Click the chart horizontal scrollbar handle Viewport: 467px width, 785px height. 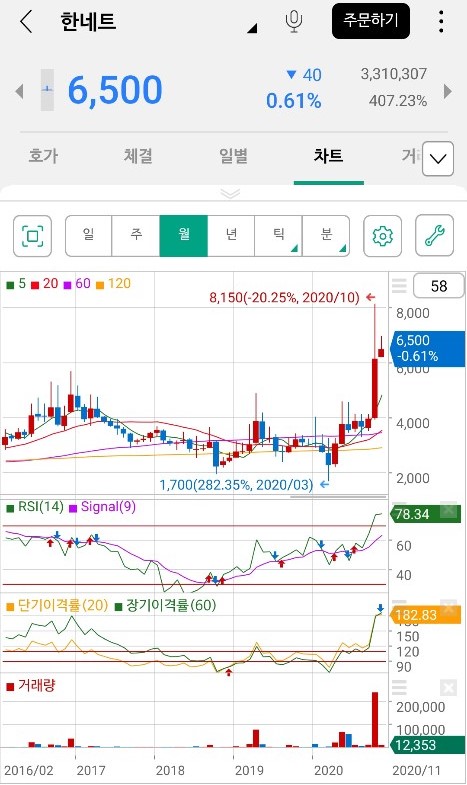(x=339, y=497)
